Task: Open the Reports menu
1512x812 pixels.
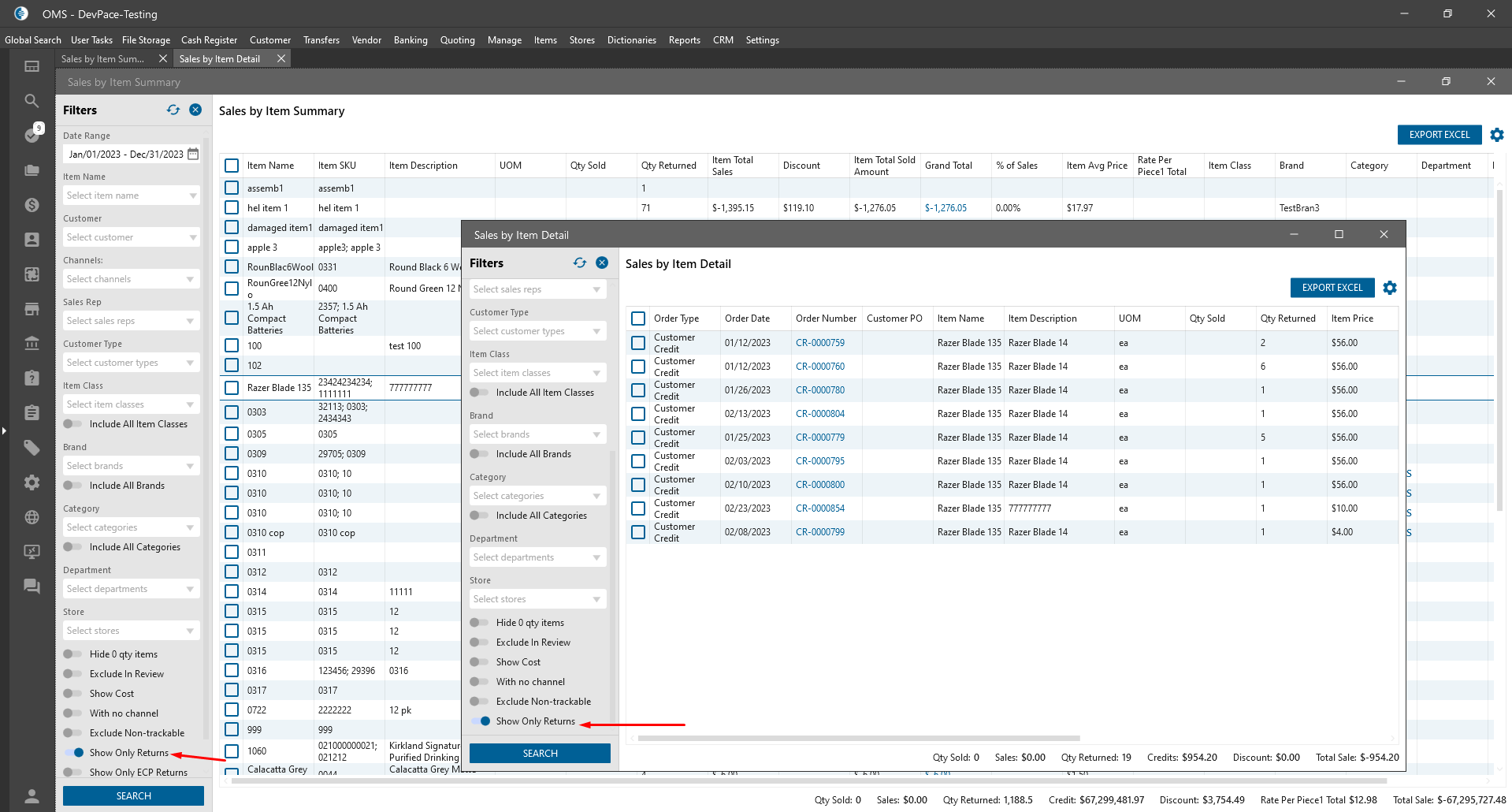Action: [x=684, y=40]
